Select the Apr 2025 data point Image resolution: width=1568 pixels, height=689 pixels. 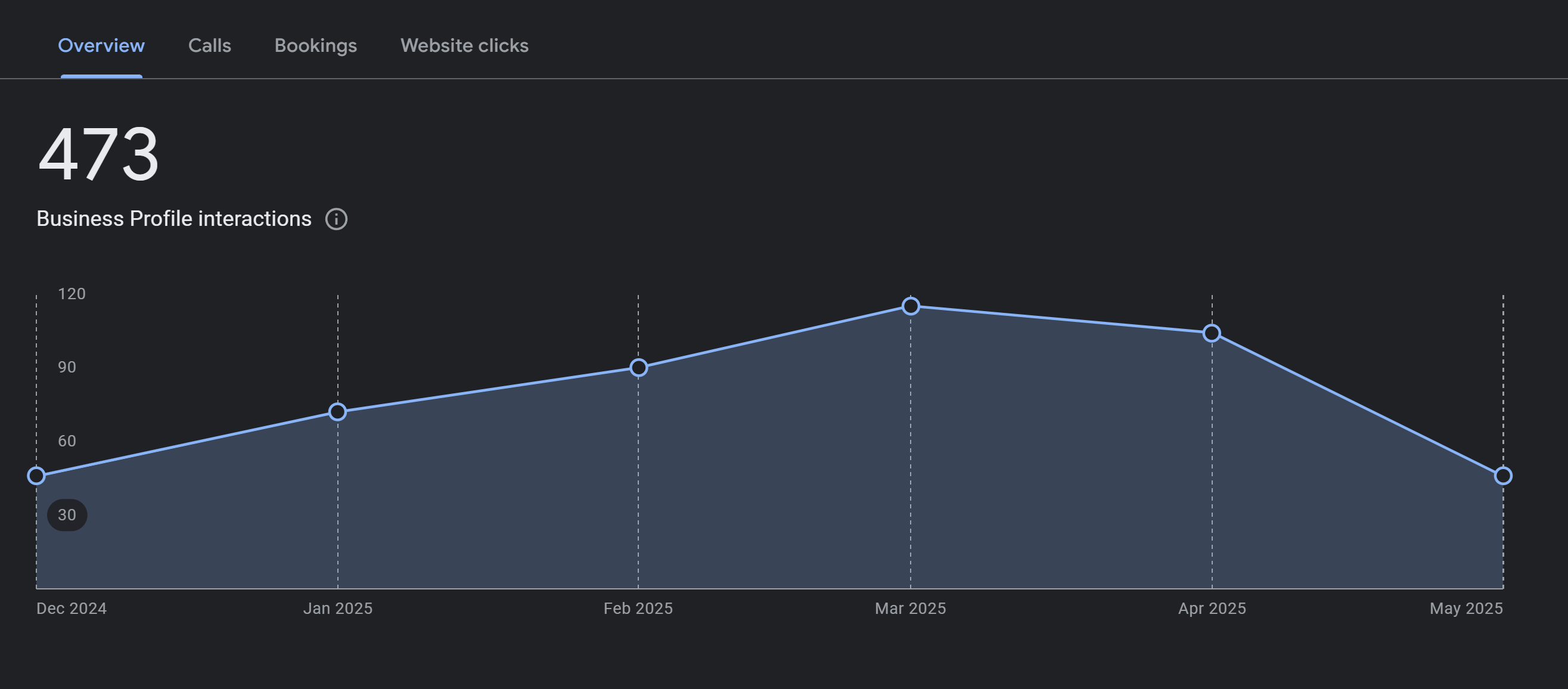click(1212, 333)
